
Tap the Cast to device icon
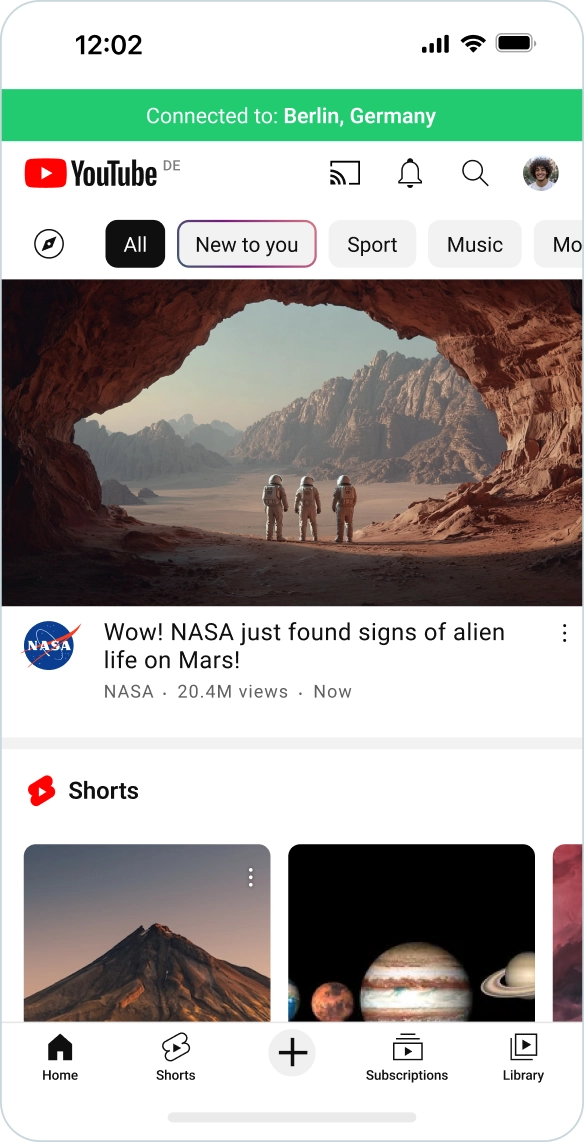345,173
